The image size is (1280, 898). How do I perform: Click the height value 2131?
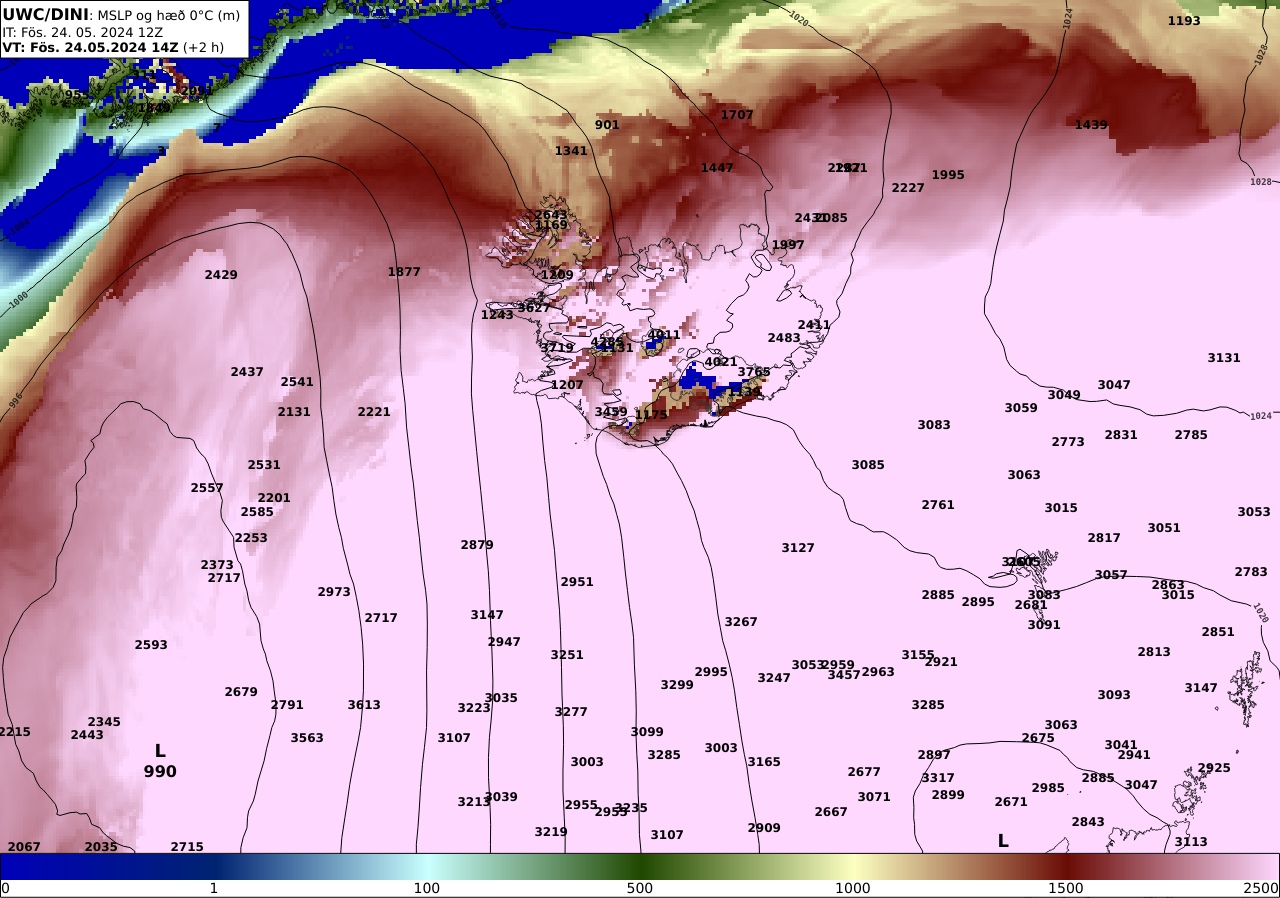tap(294, 412)
